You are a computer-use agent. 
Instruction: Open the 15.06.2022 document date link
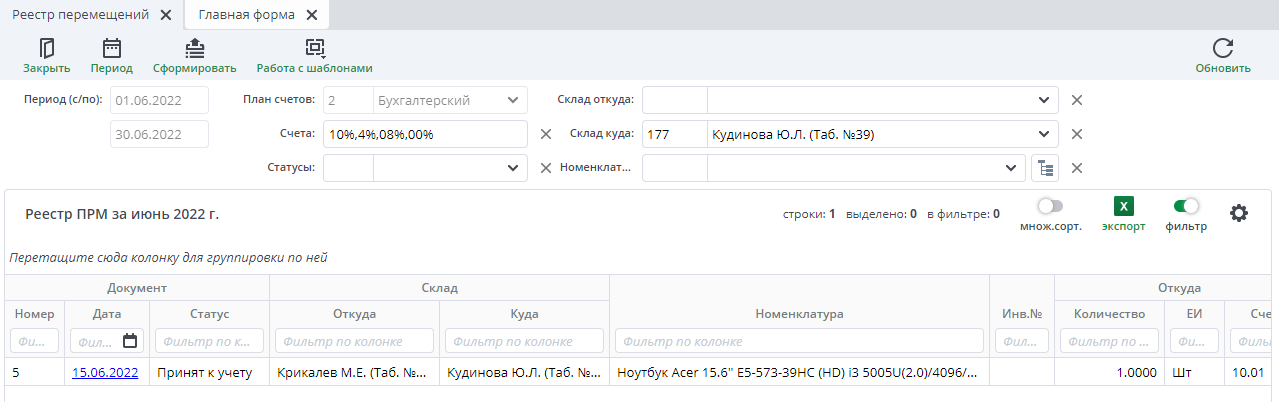point(105,373)
